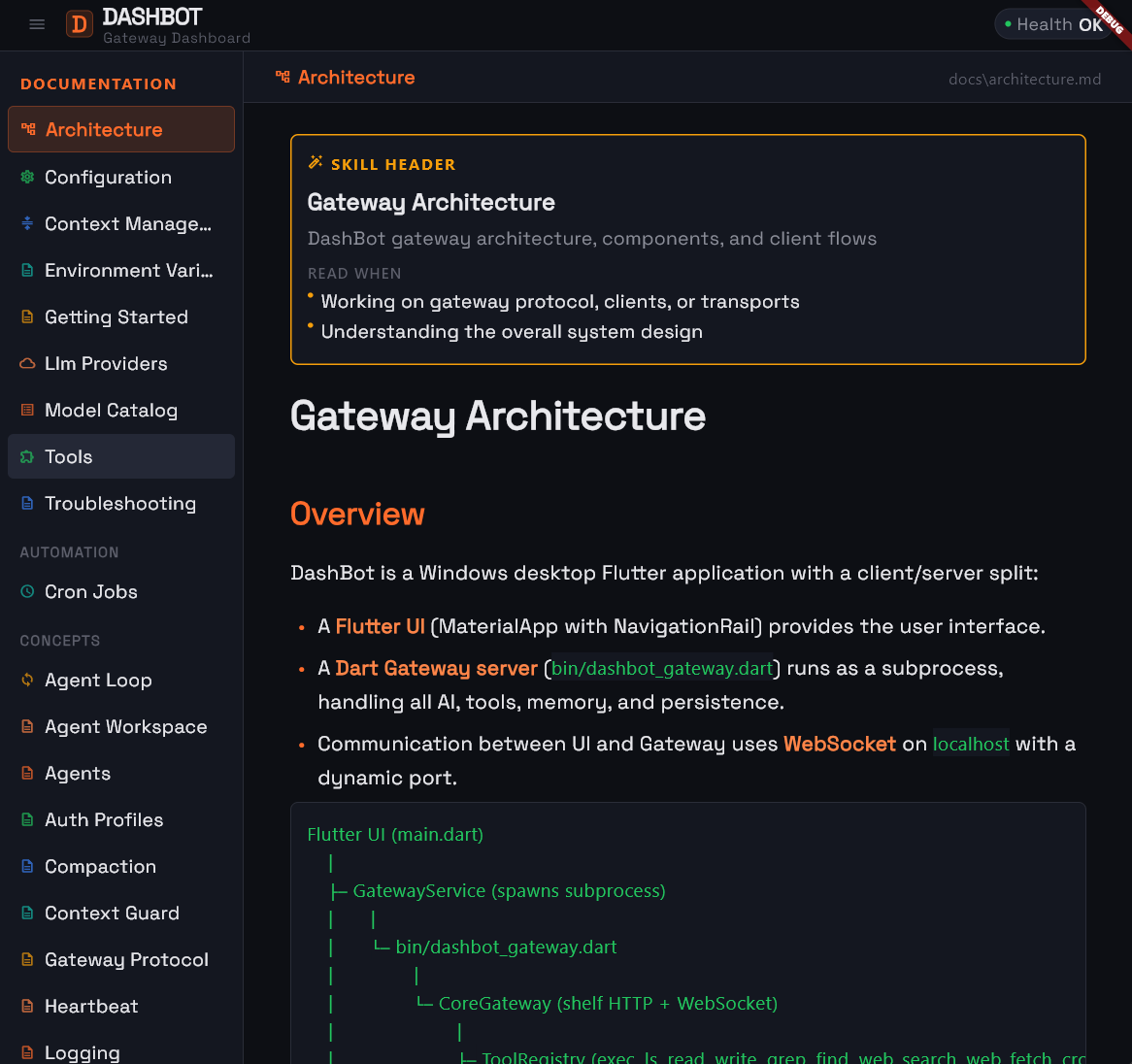Click the Cron Jobs clock icon
This screenshot has width=1132, height=1064.
pyautogui.click(x=26, y=591)
